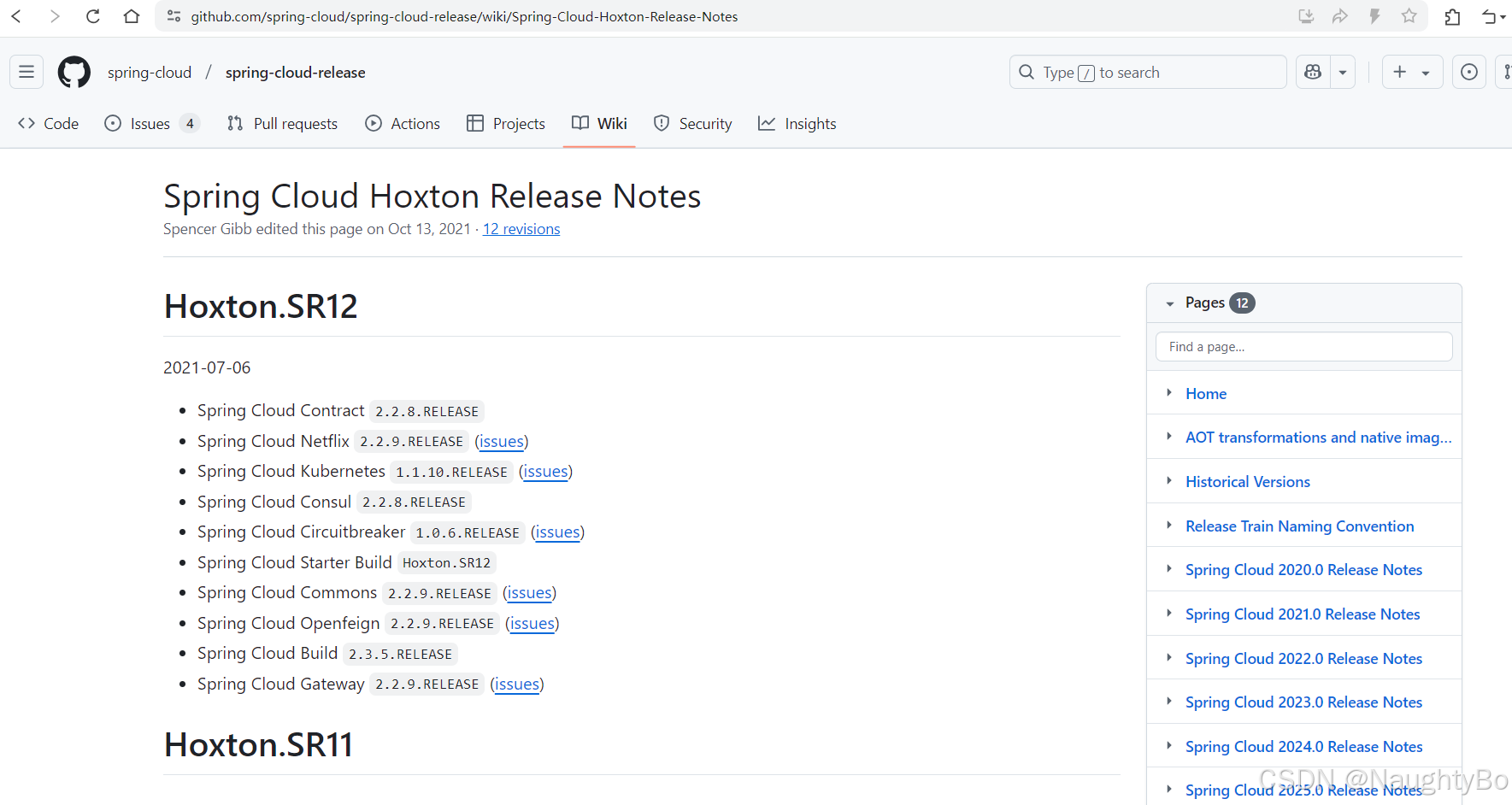Expand Spring Cloud 2022.0 Release Notes arrow

click(1169, 658)
